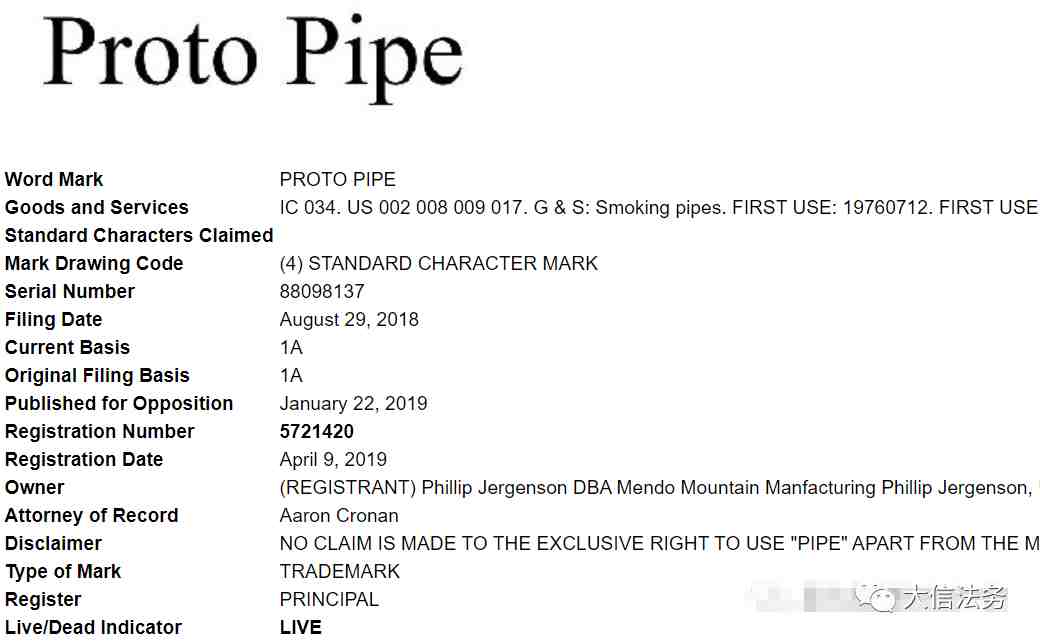Click the Word Mark value PROTO PIPE
This screenshot has height=643, width=1040.
338,179
